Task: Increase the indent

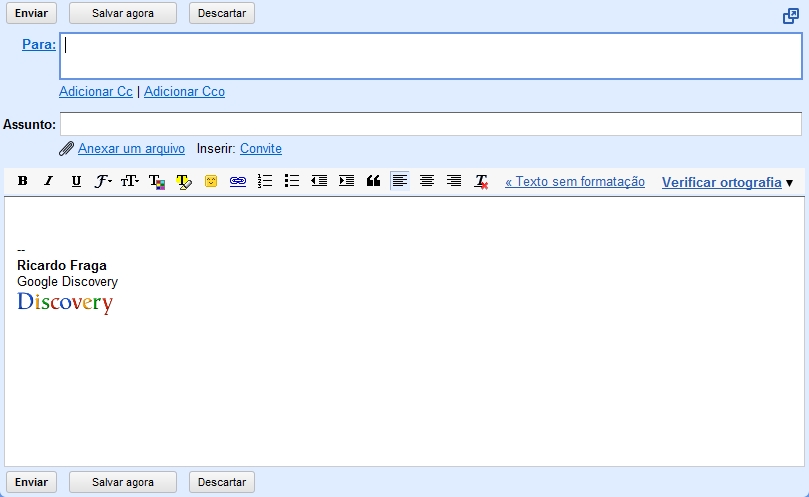Action: 346,182
